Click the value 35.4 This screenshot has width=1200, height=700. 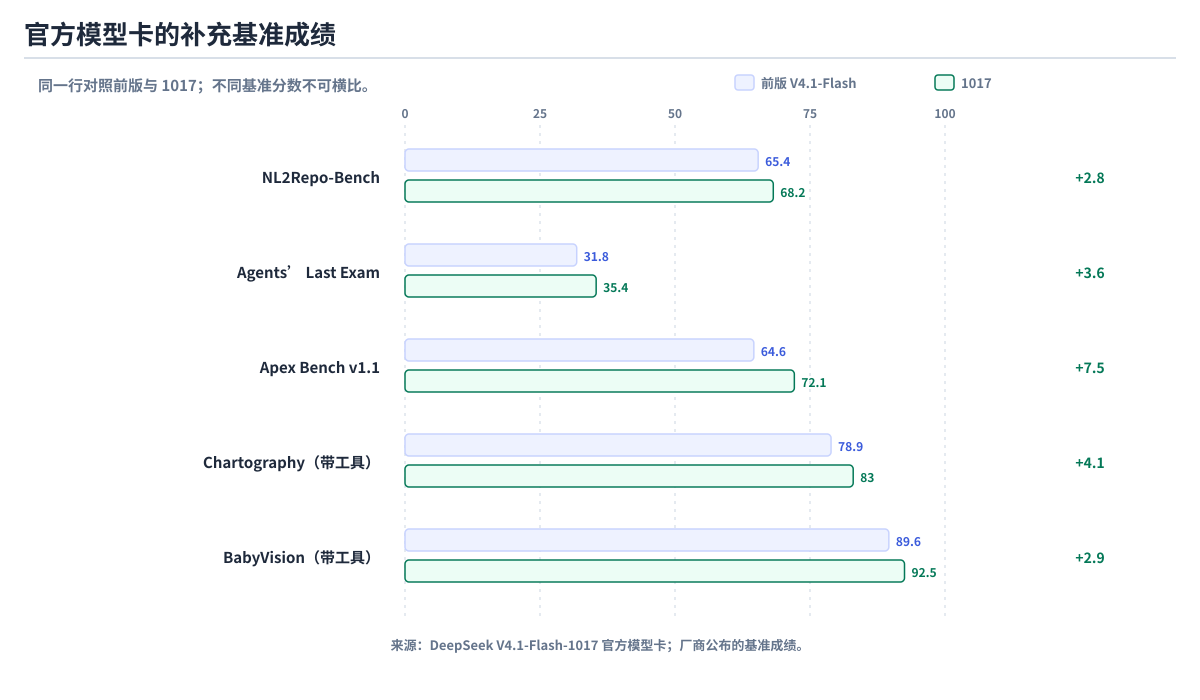615,288
